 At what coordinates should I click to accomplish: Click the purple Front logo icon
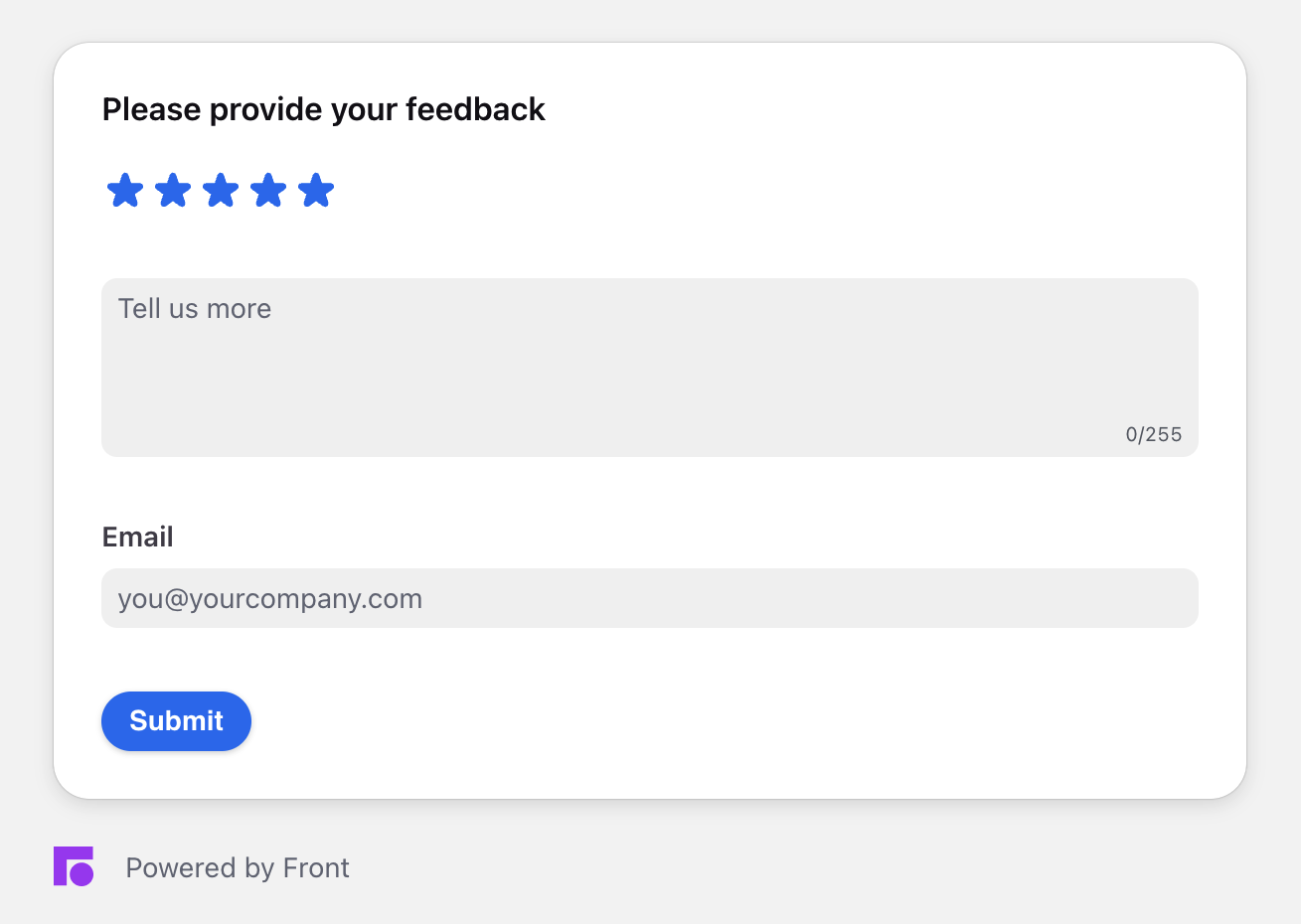[x=74, y=866]
